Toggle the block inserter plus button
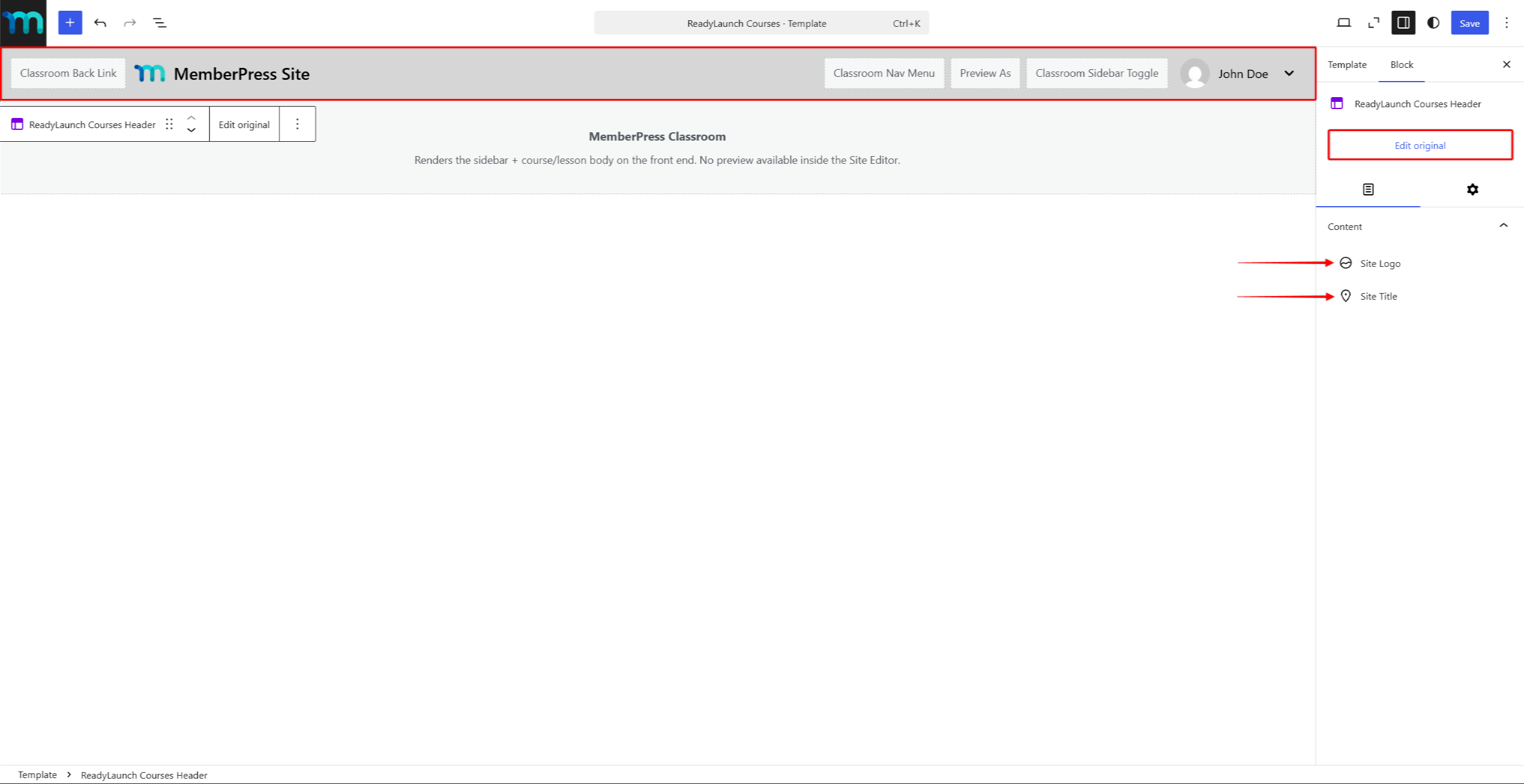 click(x=70, y=23)
